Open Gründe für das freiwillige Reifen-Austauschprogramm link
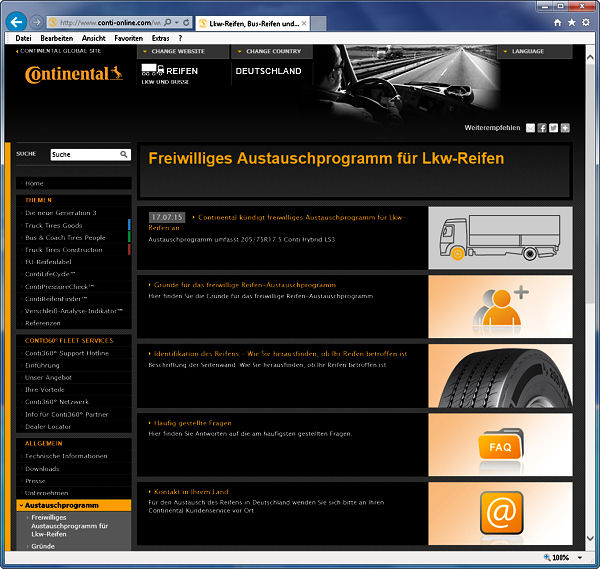This screenshot has width=600, height=569. click(x=245, y=285)
